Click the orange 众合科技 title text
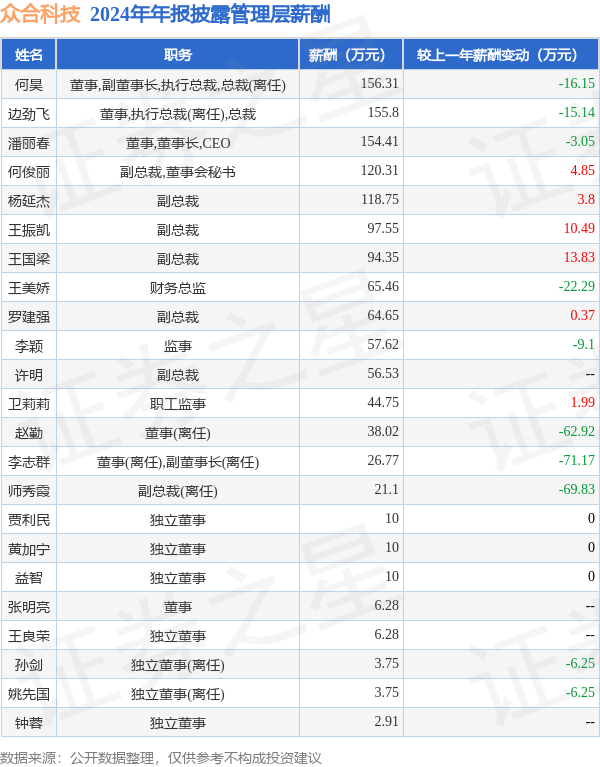Screen dimensions: 600x767 tap(40, 14)
